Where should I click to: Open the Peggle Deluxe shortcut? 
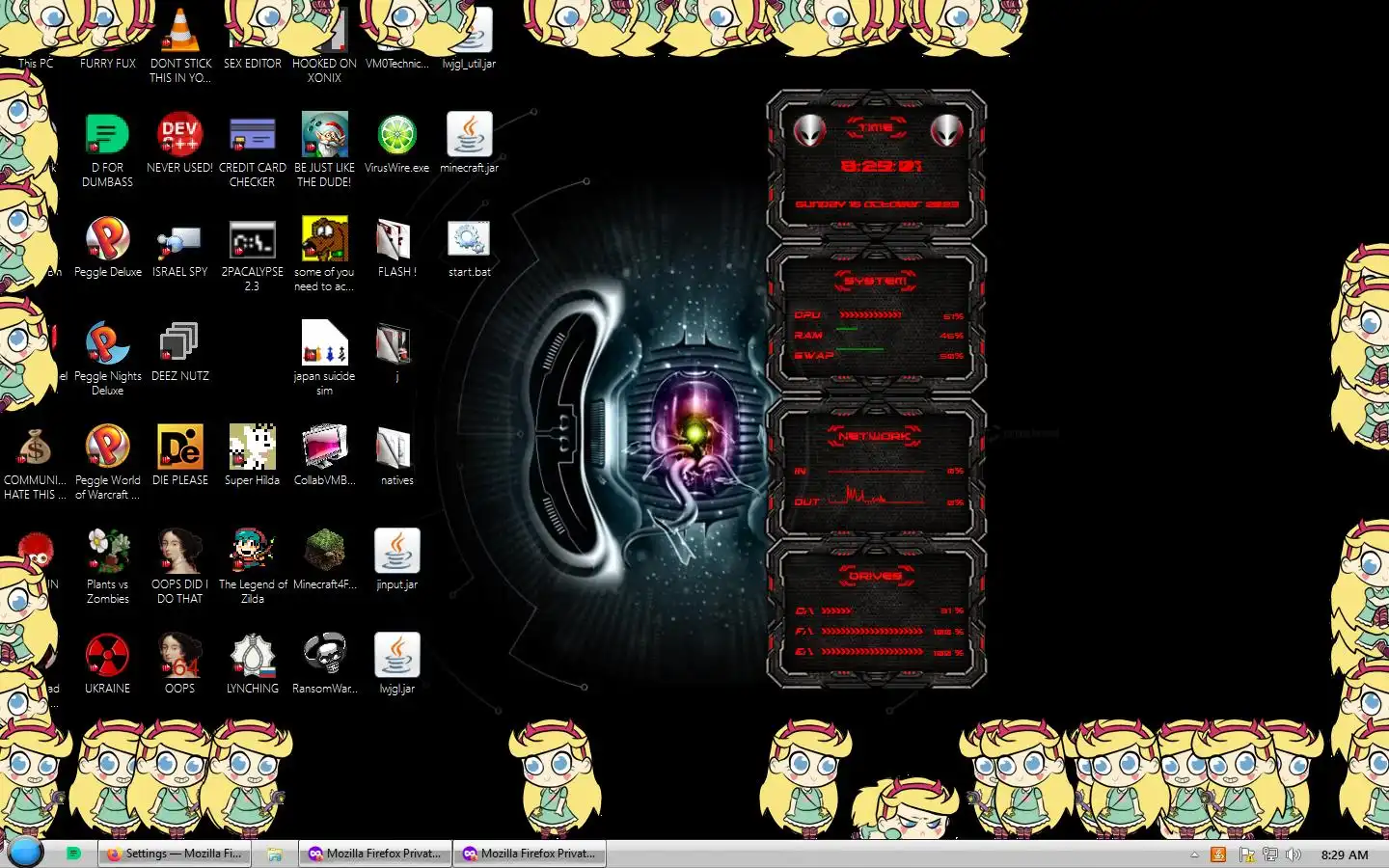click(x=107, y=247)
